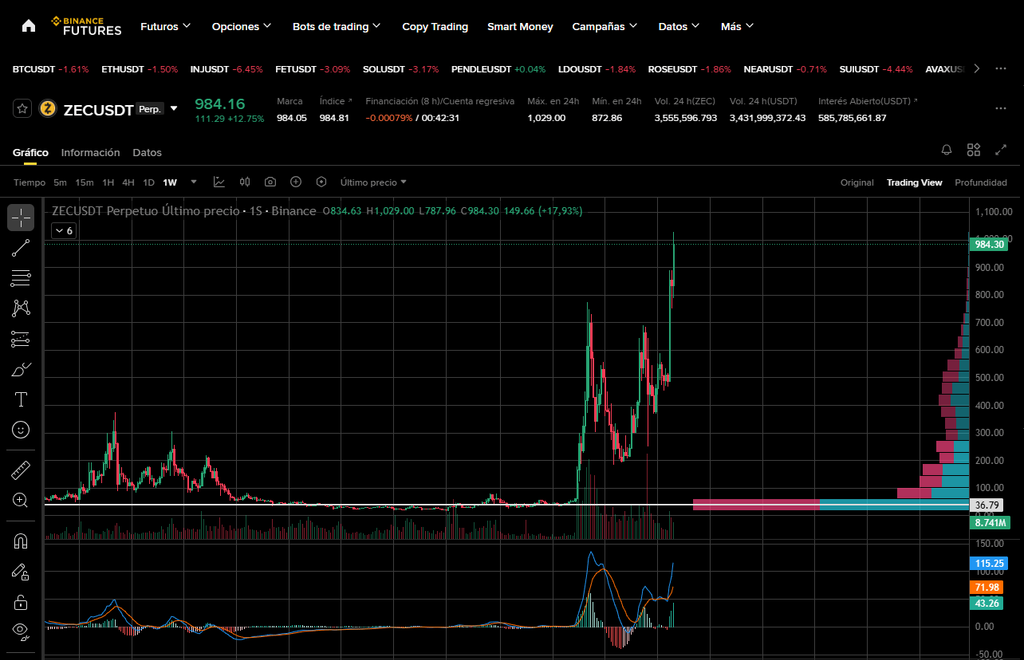
Task: Set timeframe to 4H
Action: [x=128, y=183]
